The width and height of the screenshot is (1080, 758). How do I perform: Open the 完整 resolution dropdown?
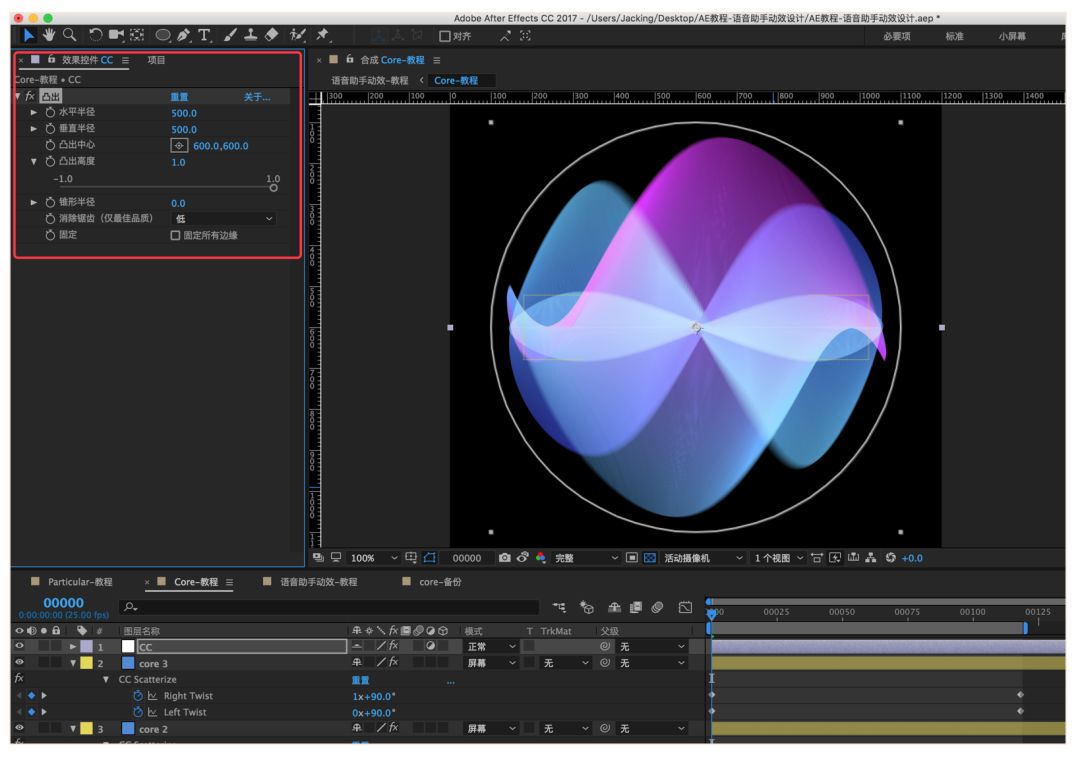586,558
